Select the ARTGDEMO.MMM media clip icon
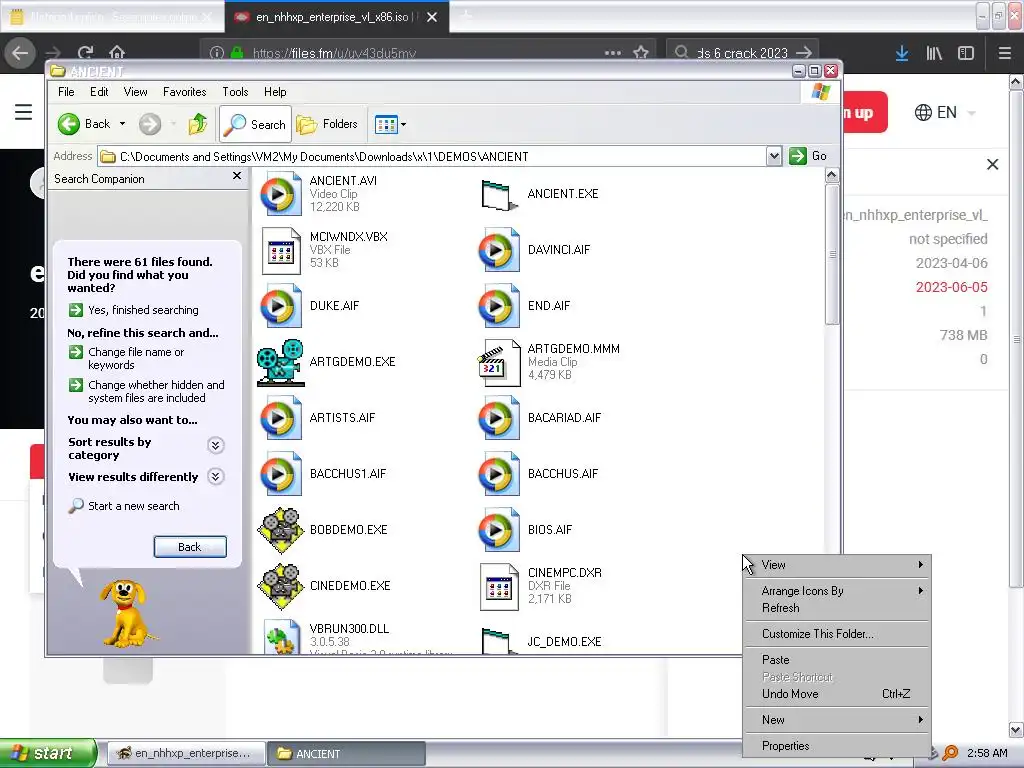Viewport: 1024px width, 768px height. 499,362
